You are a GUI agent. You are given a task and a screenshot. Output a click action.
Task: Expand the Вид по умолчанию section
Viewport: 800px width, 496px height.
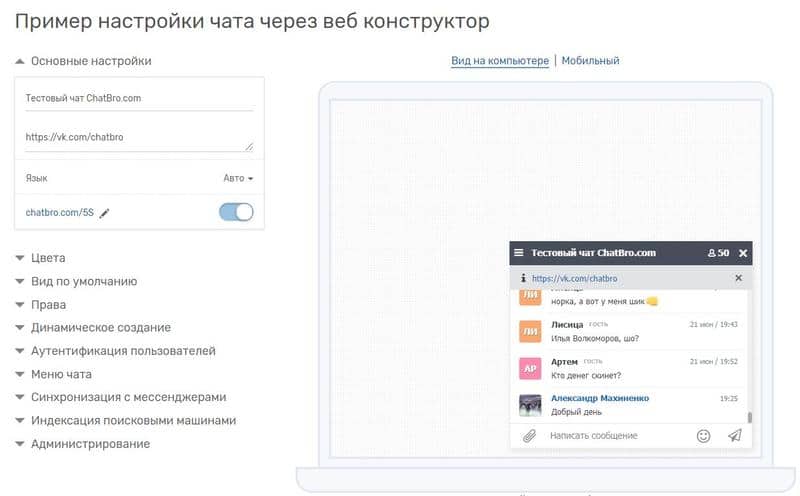[76, 281]
